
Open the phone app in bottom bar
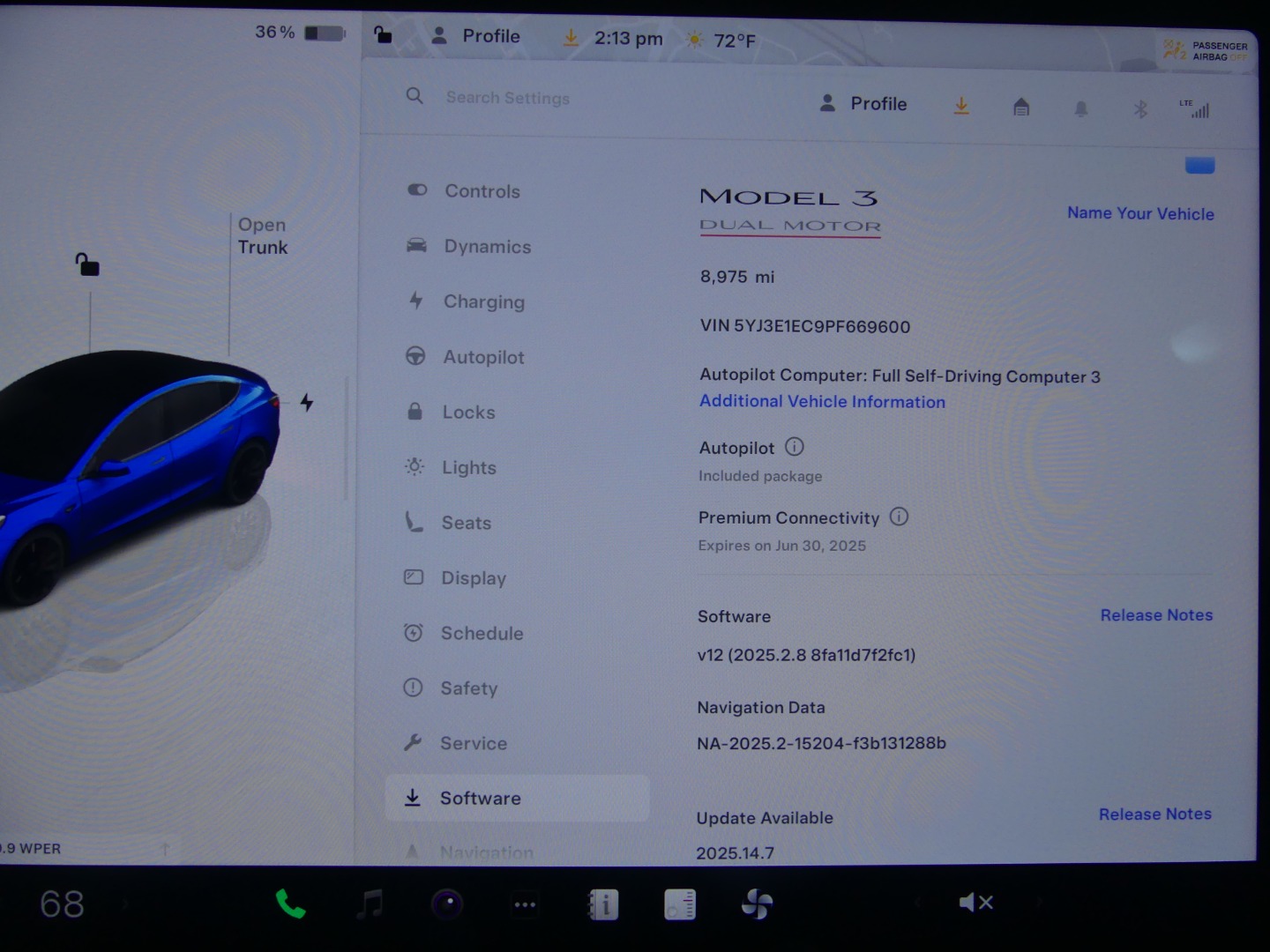click(x=290, y=904)
